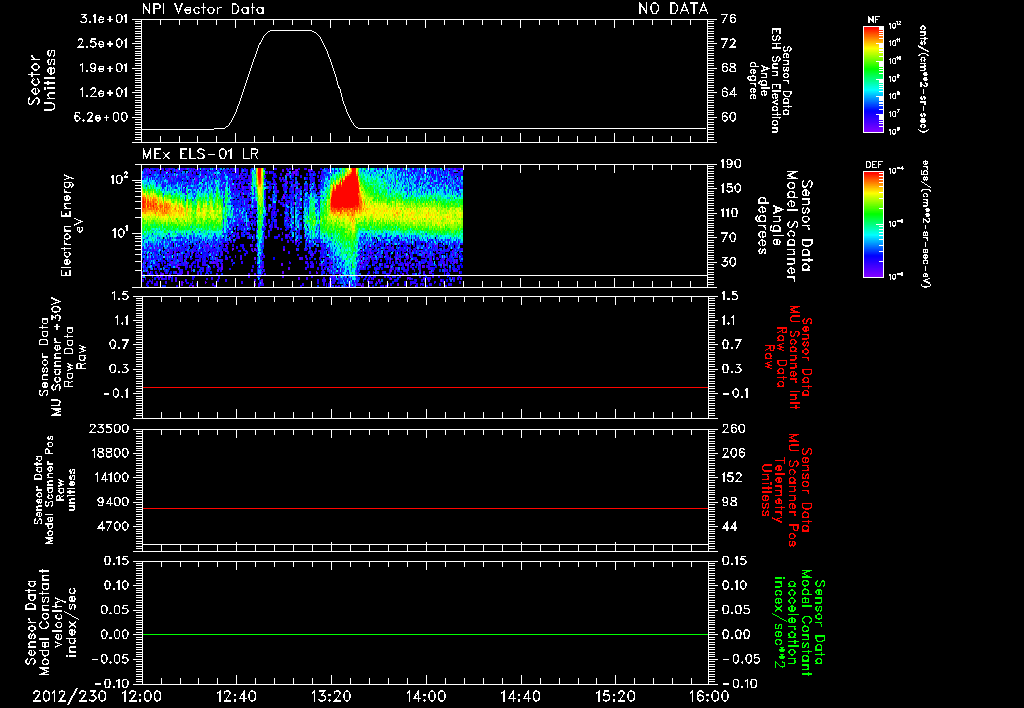The height and width of the screenshot is (708, 1024).
Task: Click the 12:40 time axis label
Action: point(236,696)
